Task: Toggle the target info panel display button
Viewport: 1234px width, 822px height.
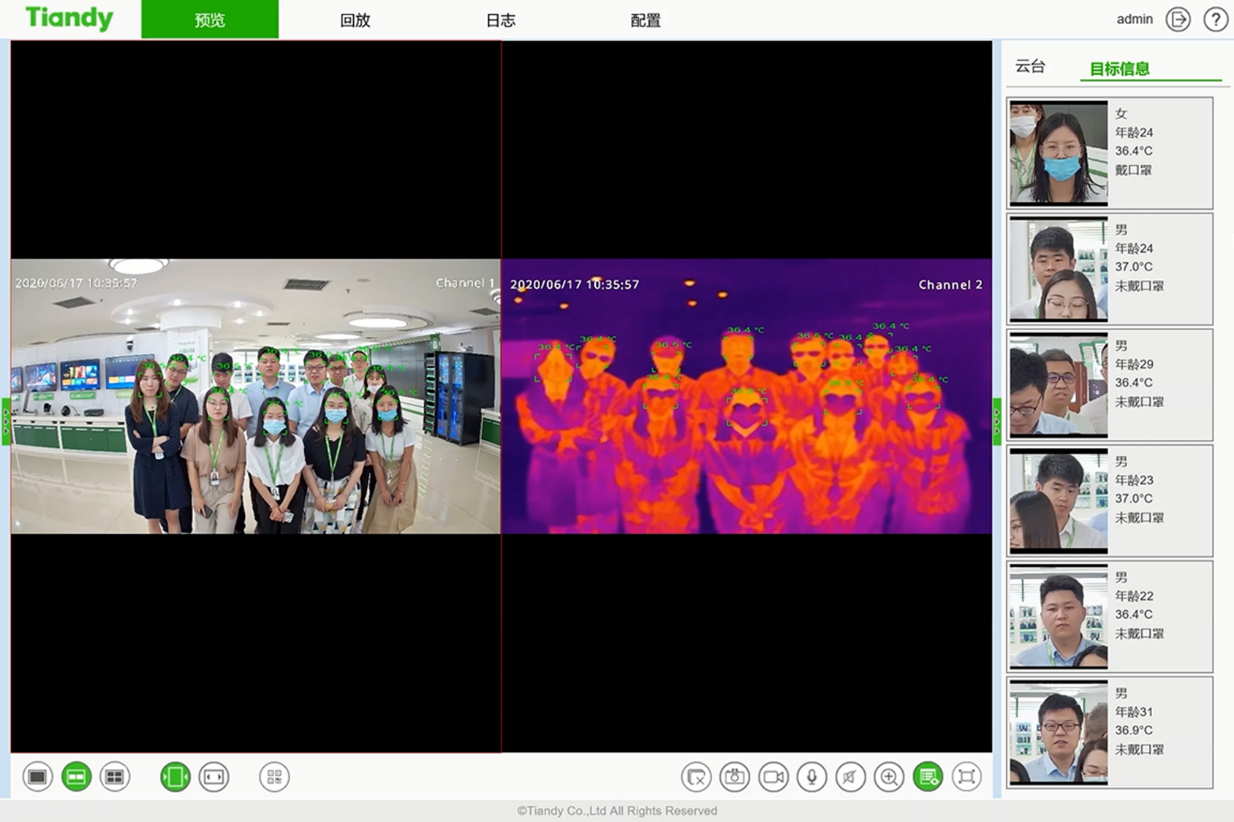Action: [x=928, y=777]
